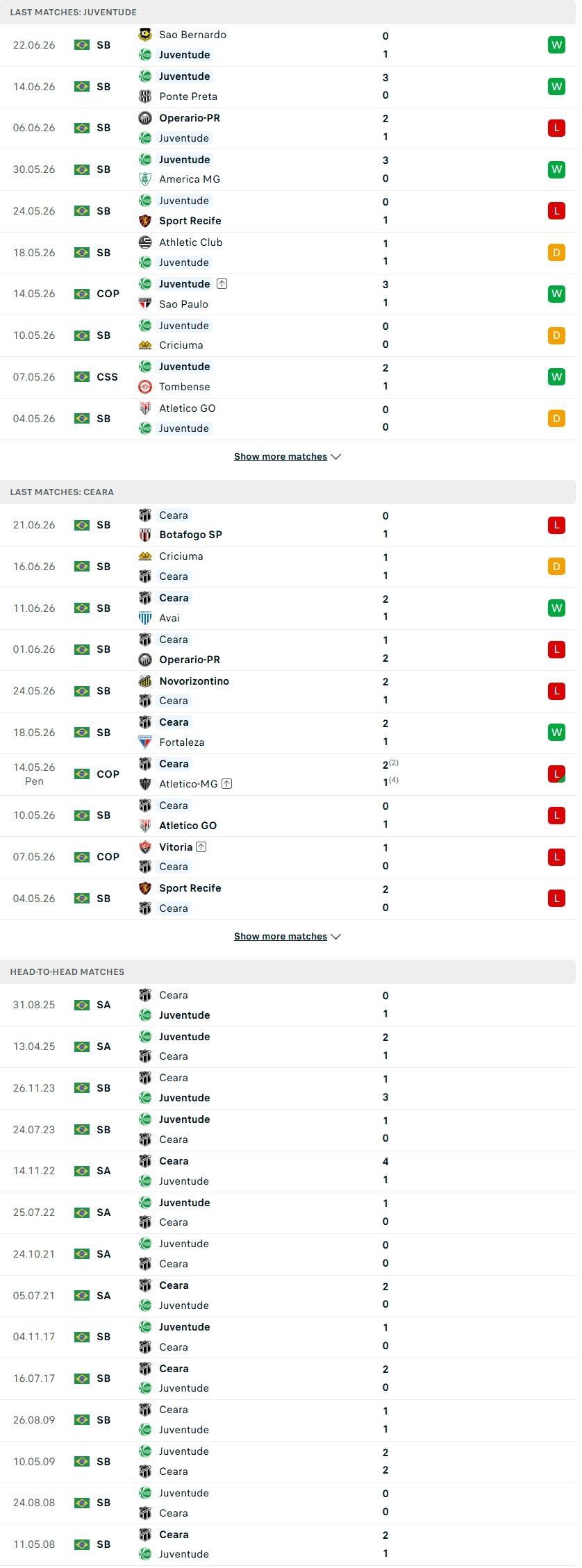
Task: Click the Sao Bernardo club crest icon
Action: point(145,35)
